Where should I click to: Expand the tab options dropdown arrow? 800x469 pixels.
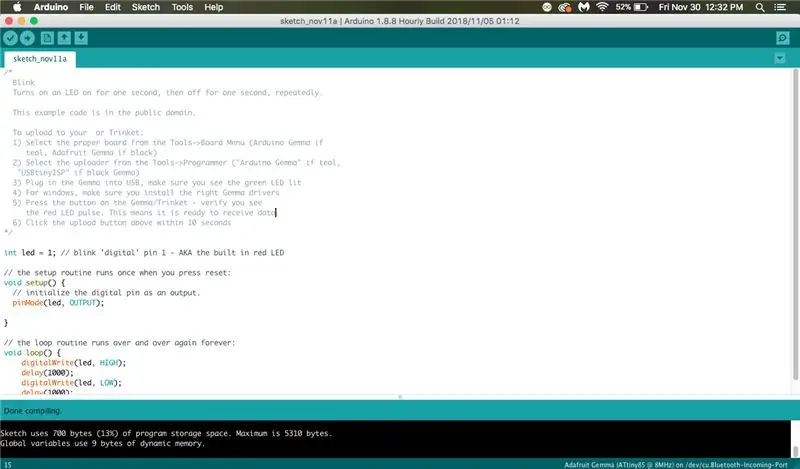pos(780,58)
